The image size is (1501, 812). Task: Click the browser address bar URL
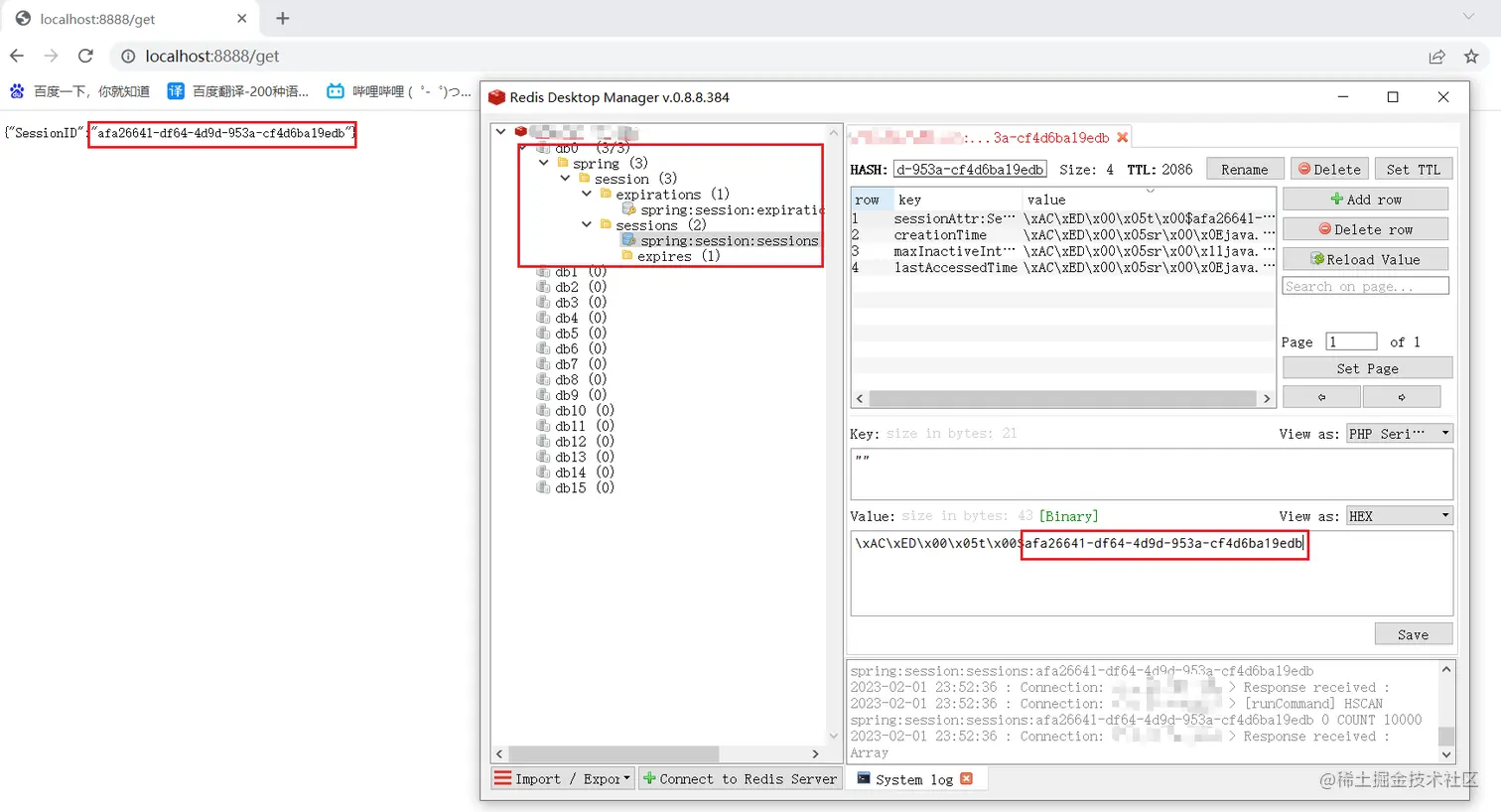click(212, 57)
